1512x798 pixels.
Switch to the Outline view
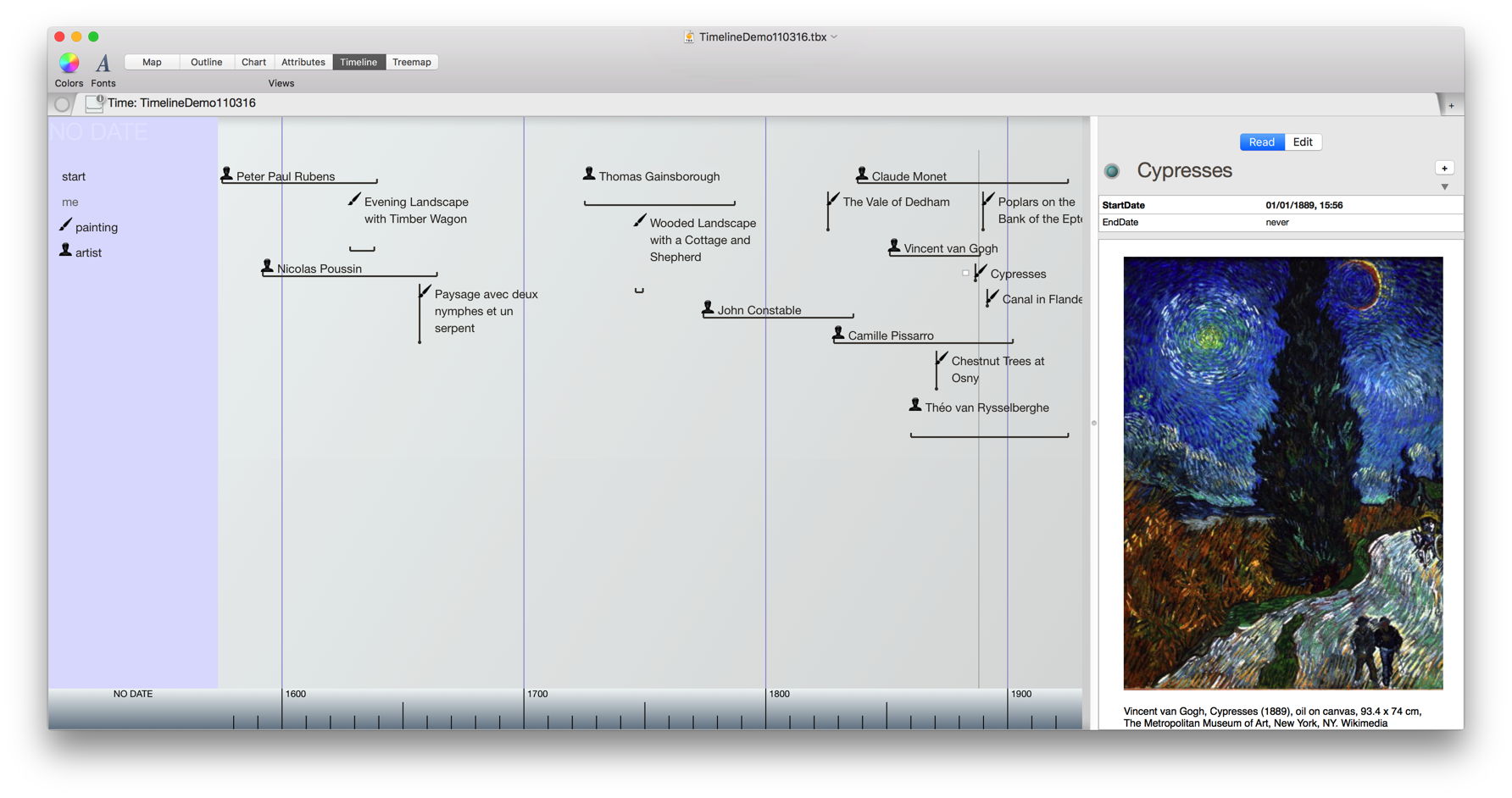click(206, 62)
